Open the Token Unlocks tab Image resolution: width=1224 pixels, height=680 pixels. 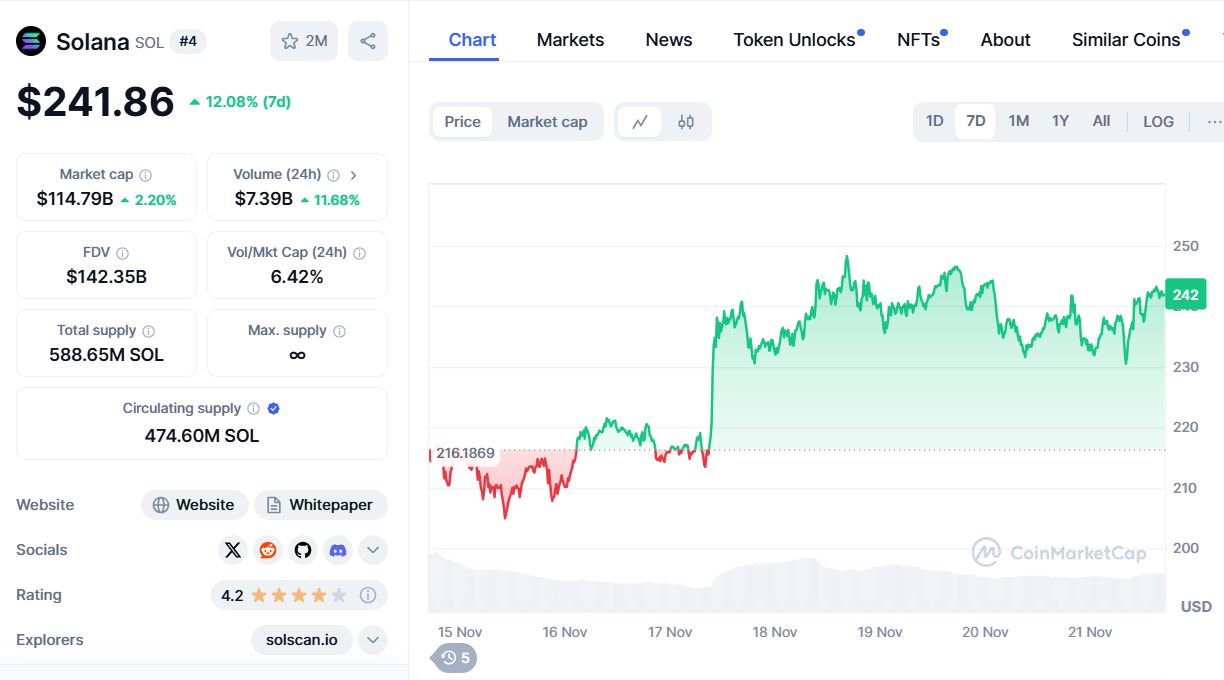coord(794,40)
